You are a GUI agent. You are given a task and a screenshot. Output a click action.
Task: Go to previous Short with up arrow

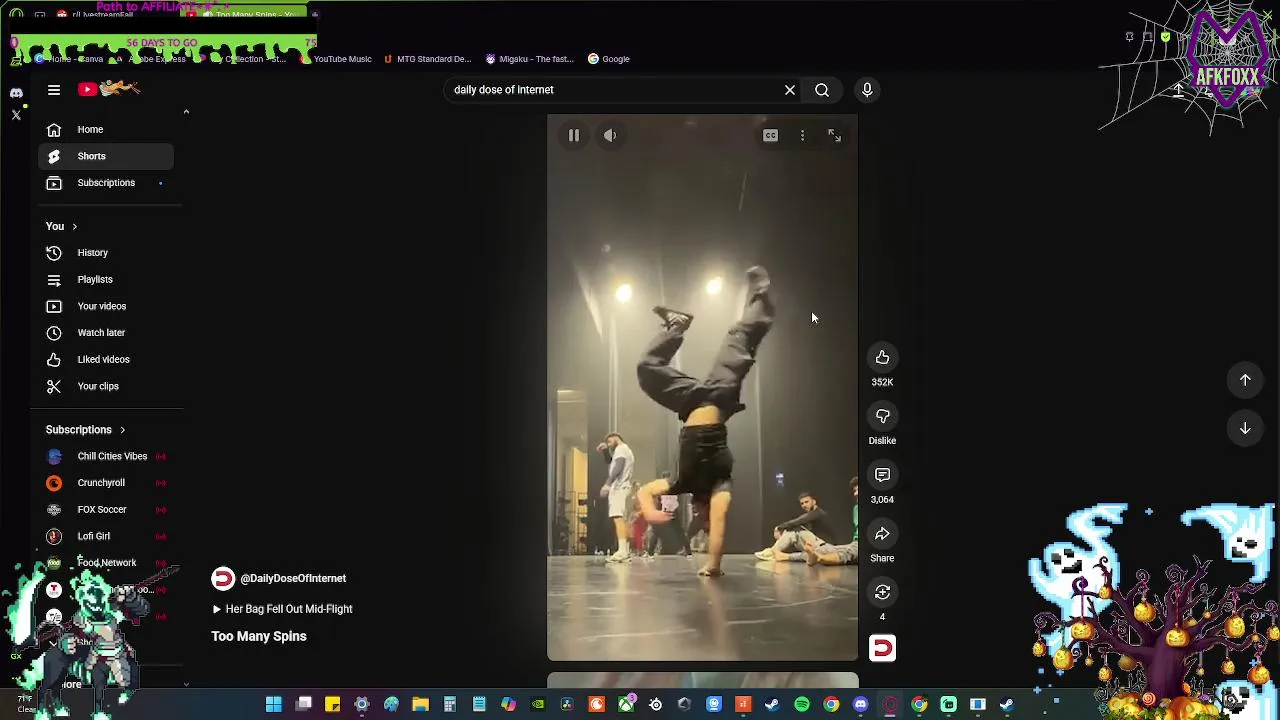tap(1245, 380)
